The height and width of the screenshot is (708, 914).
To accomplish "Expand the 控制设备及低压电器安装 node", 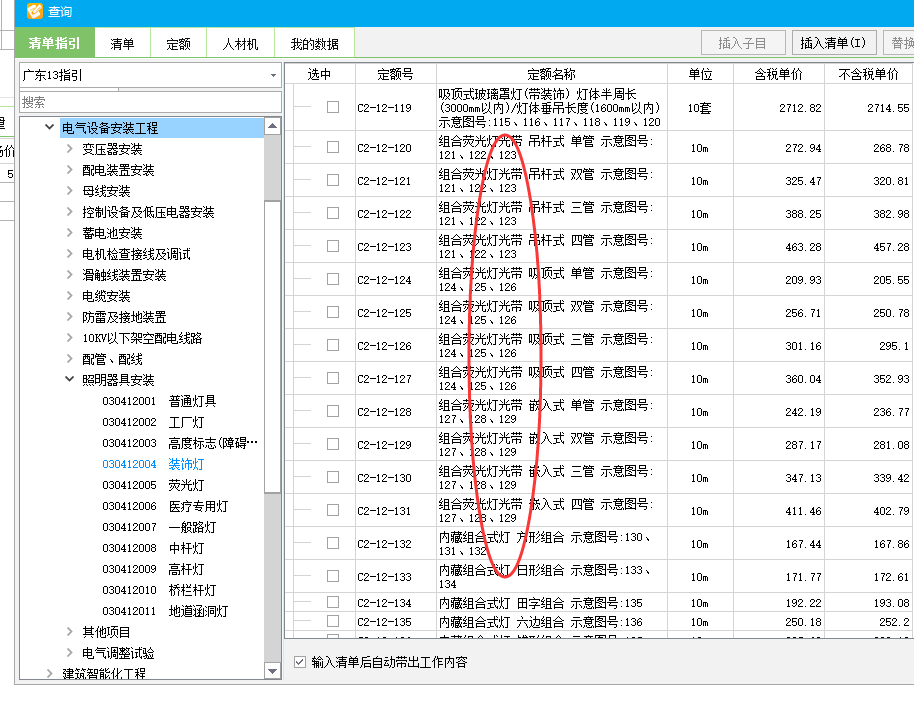I will (70, 212).
